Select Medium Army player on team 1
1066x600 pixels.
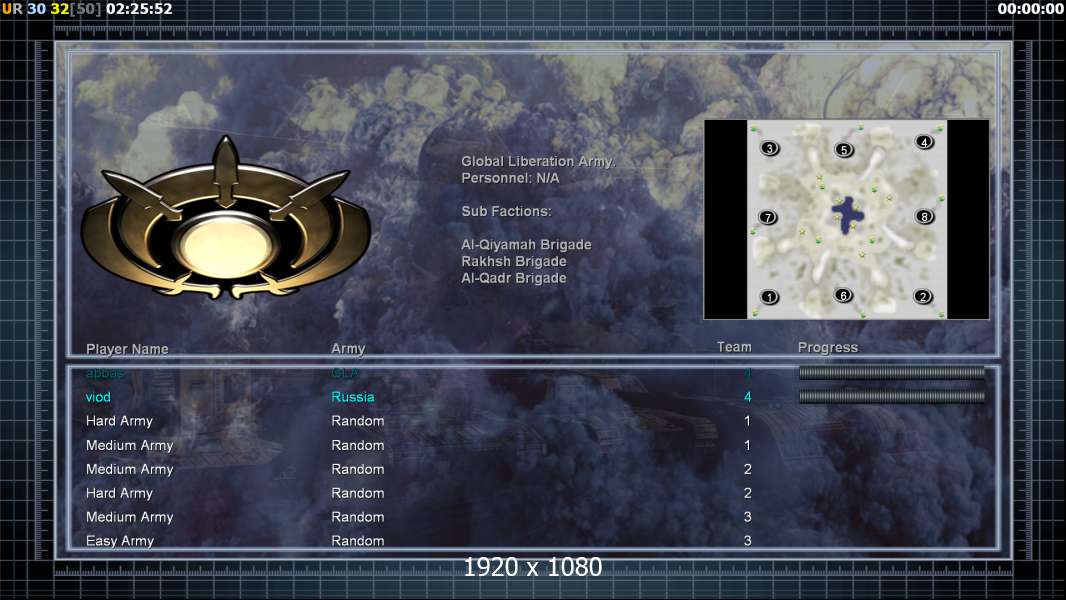(x=129, y=446)
